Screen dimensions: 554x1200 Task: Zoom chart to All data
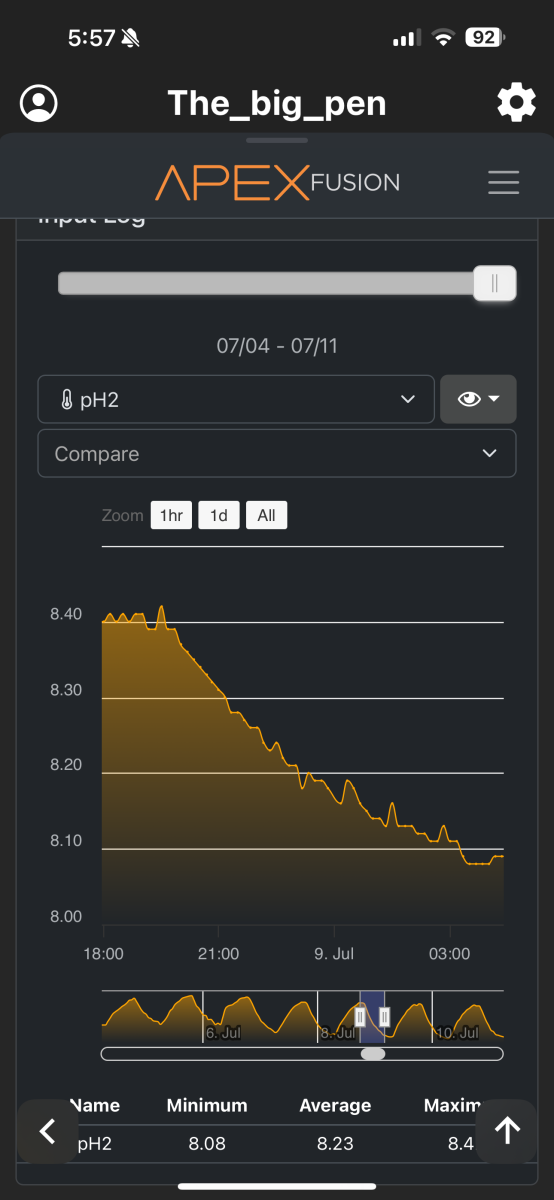[x=266, y=516]
